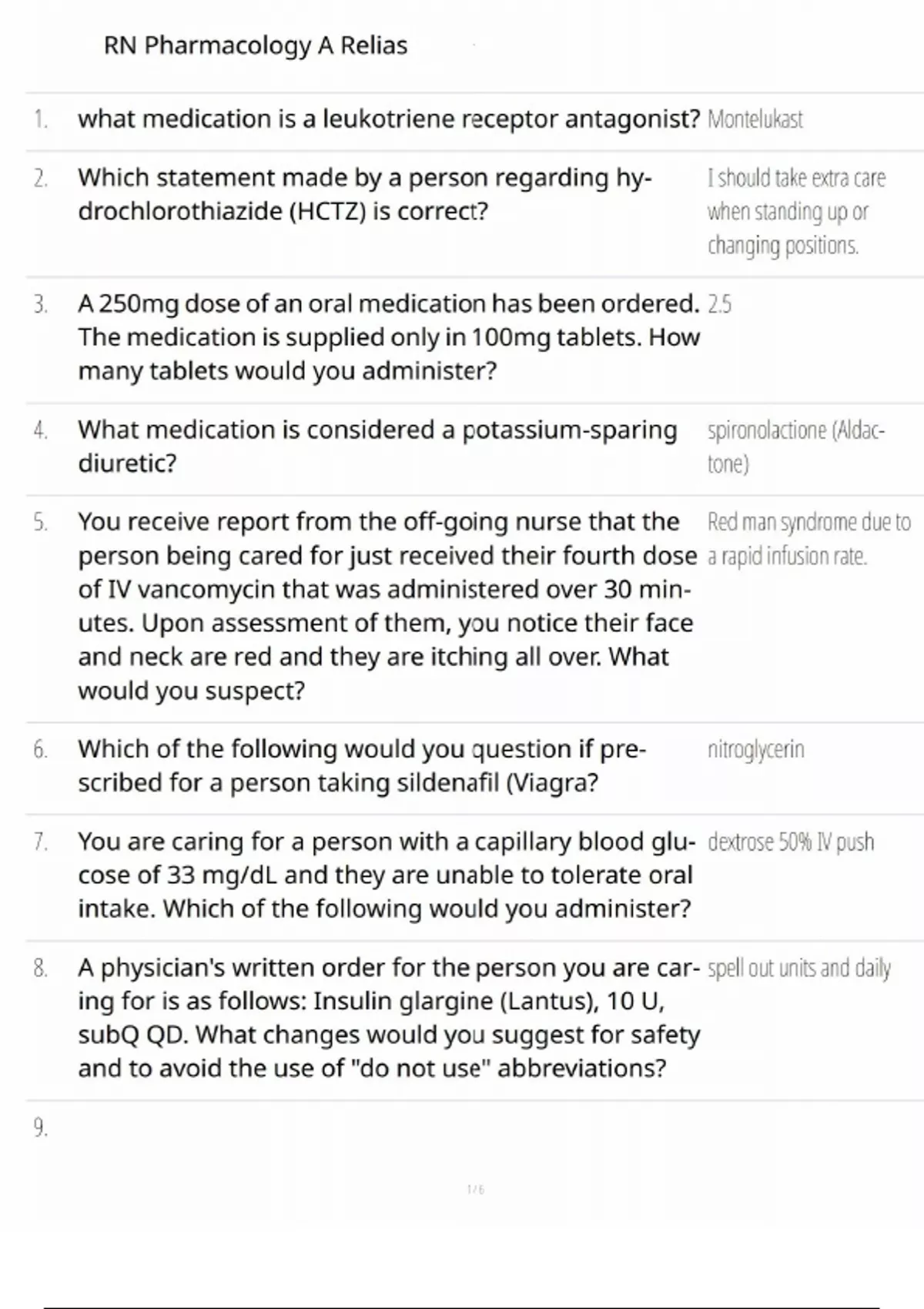Click the page indicator "1/6"
Viewport: 924px width, 1309px height.
476,1190
